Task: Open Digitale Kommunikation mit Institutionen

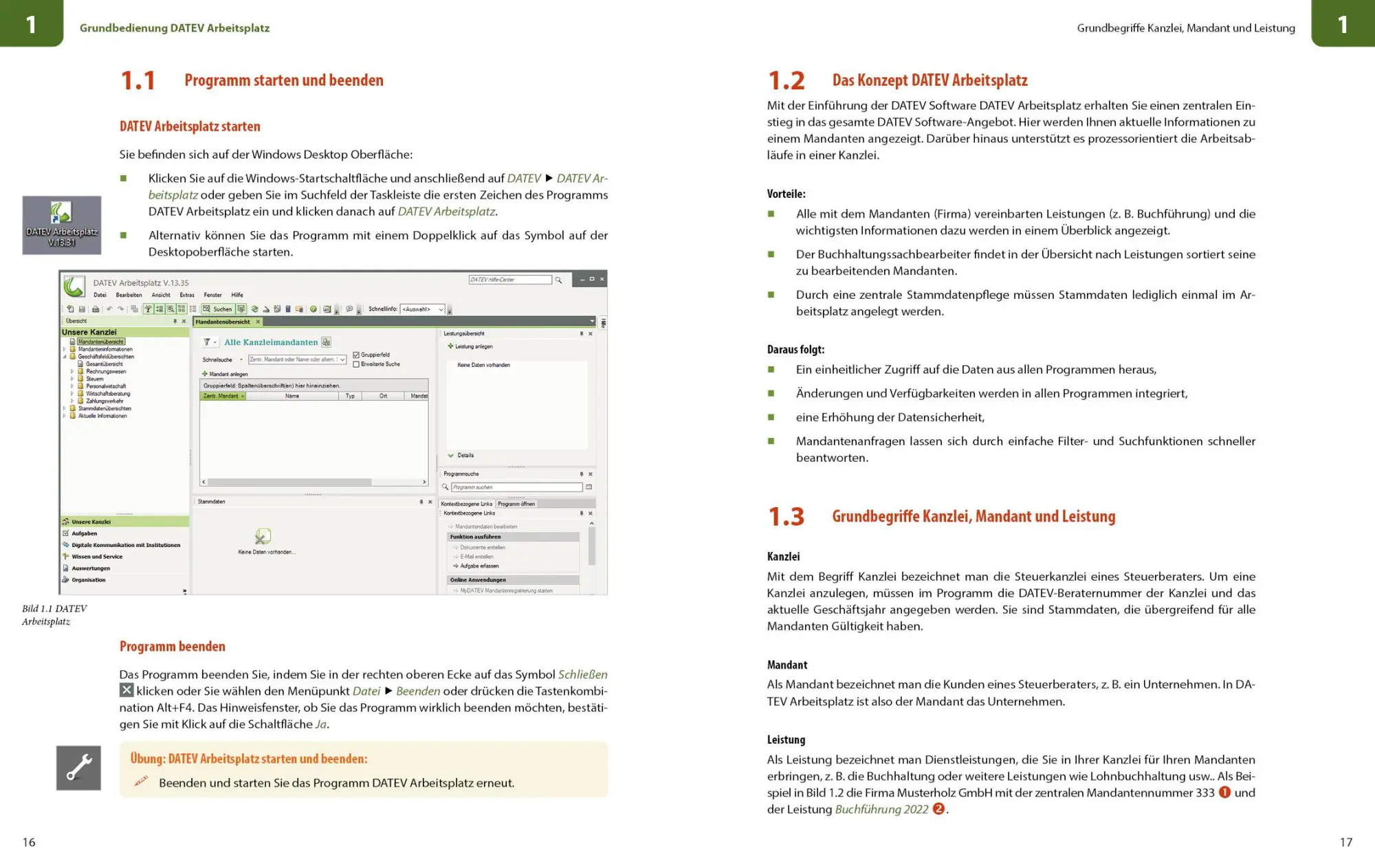Action: pyautogui.click(x=126, y=545)
